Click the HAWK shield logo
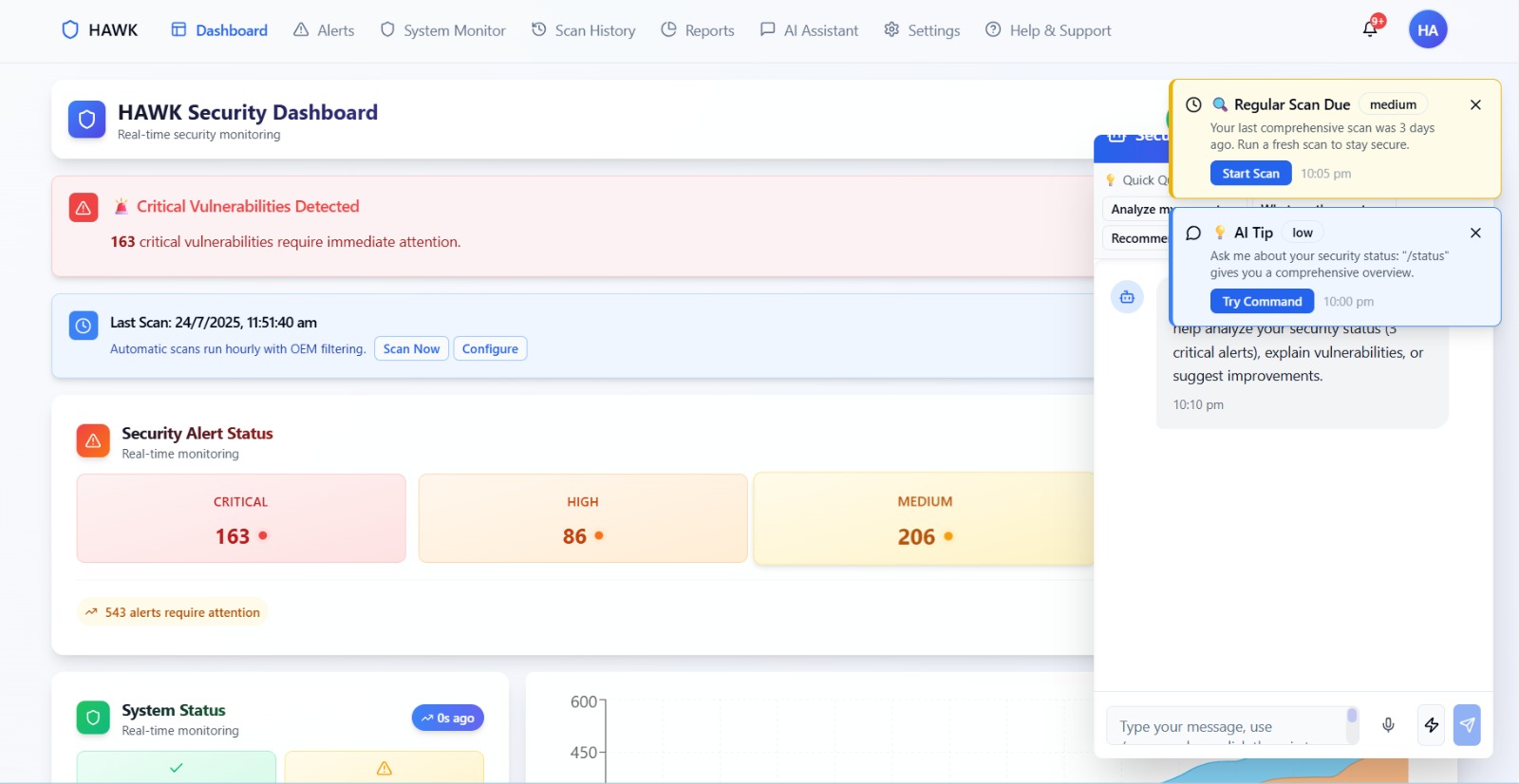Image resolution: width=1519 pixels, height=784 pixels. coord(70,29)
